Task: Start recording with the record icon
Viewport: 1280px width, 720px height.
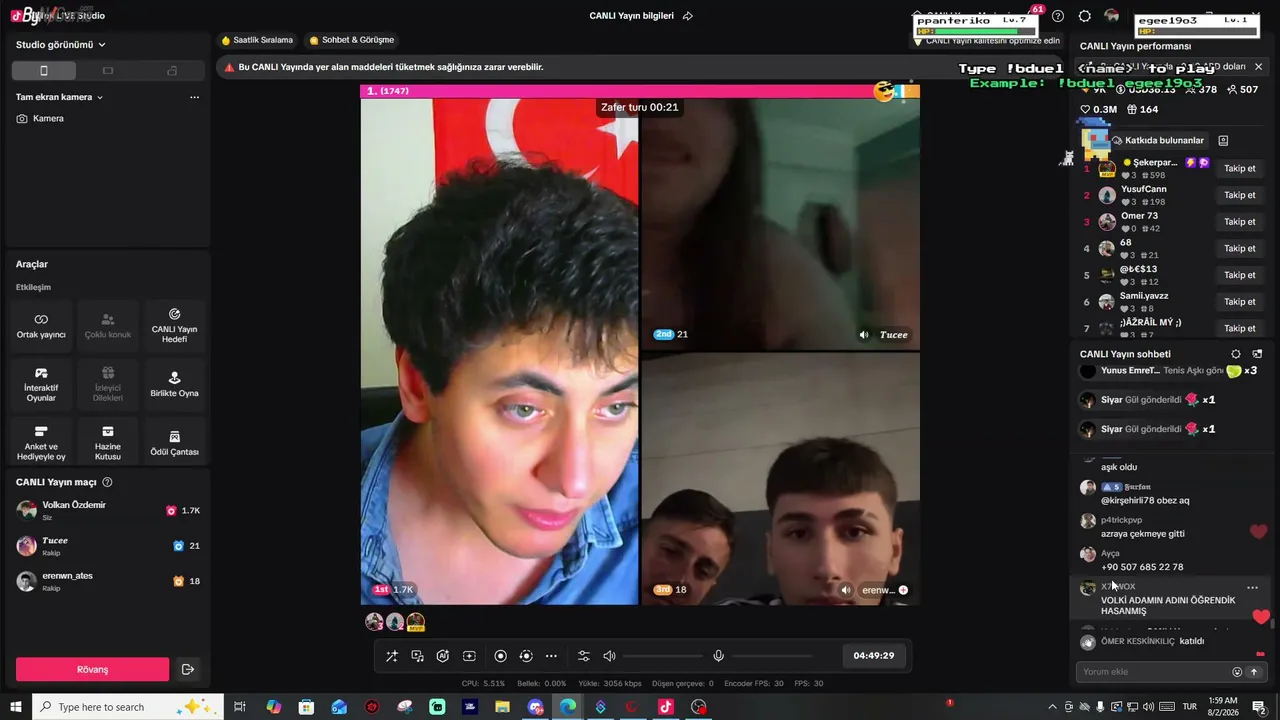Action: 501,656
